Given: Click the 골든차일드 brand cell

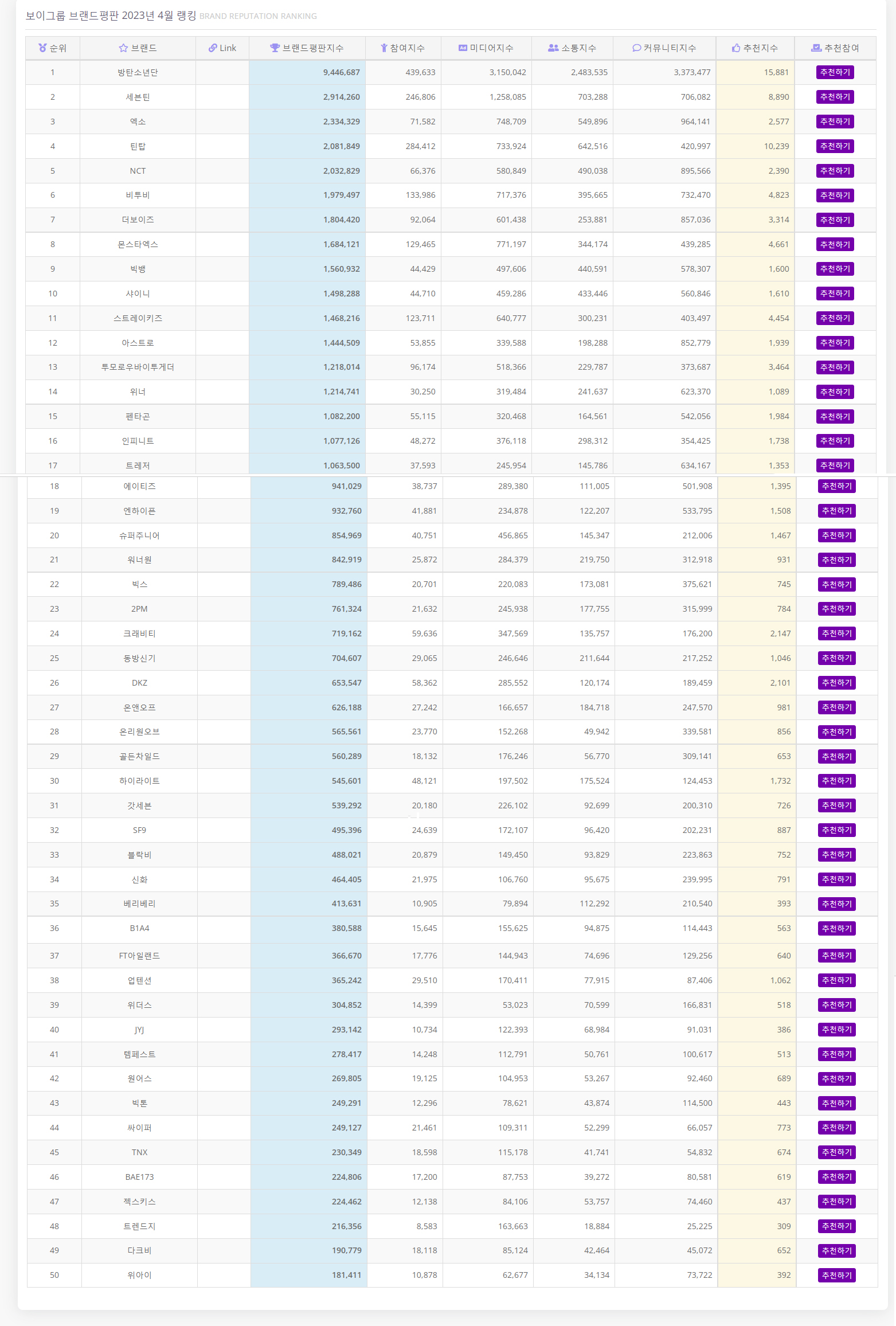Looking at the screenshot, I should pyautogui.click(x=139, y=756).
